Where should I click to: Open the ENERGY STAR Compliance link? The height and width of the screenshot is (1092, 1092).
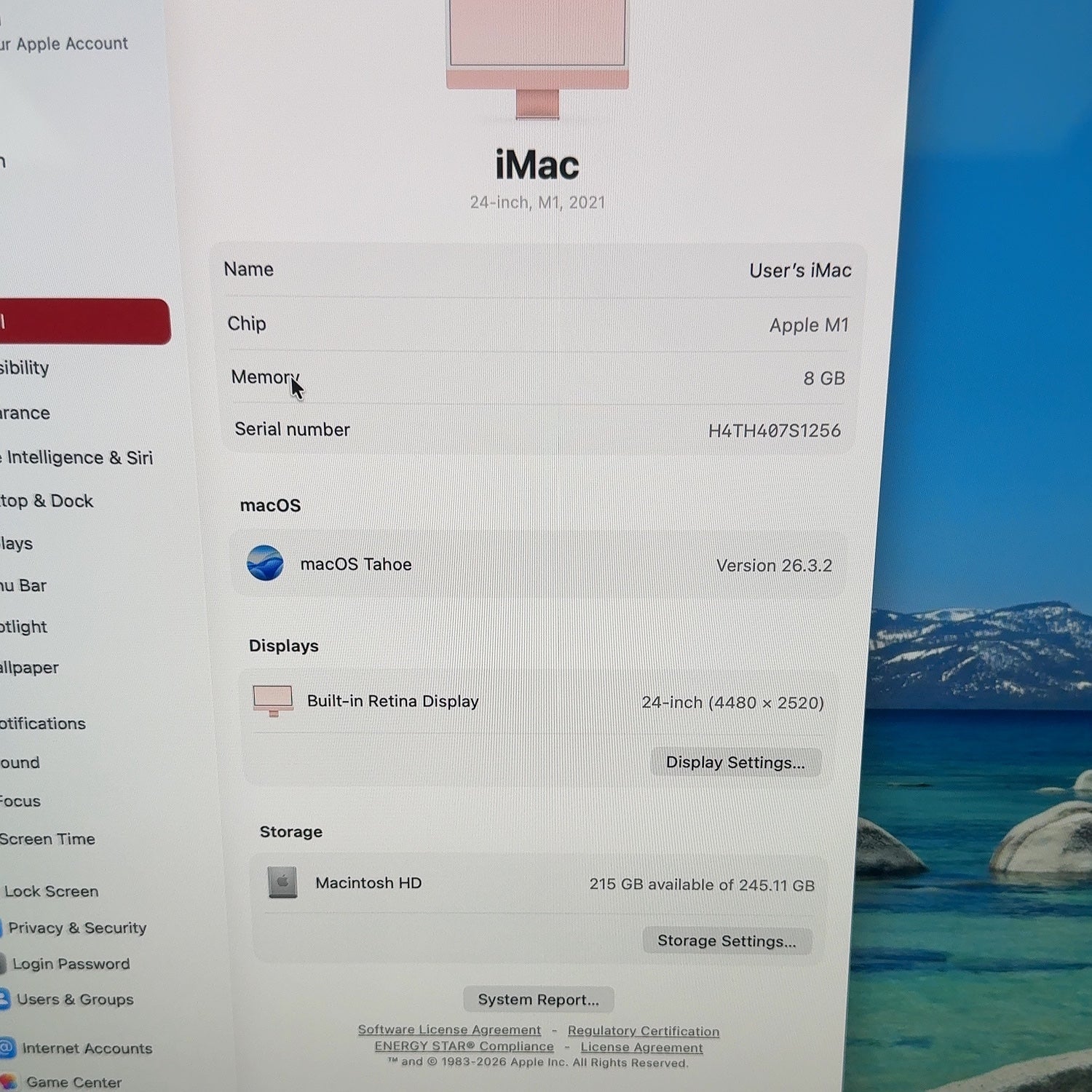464,1046
